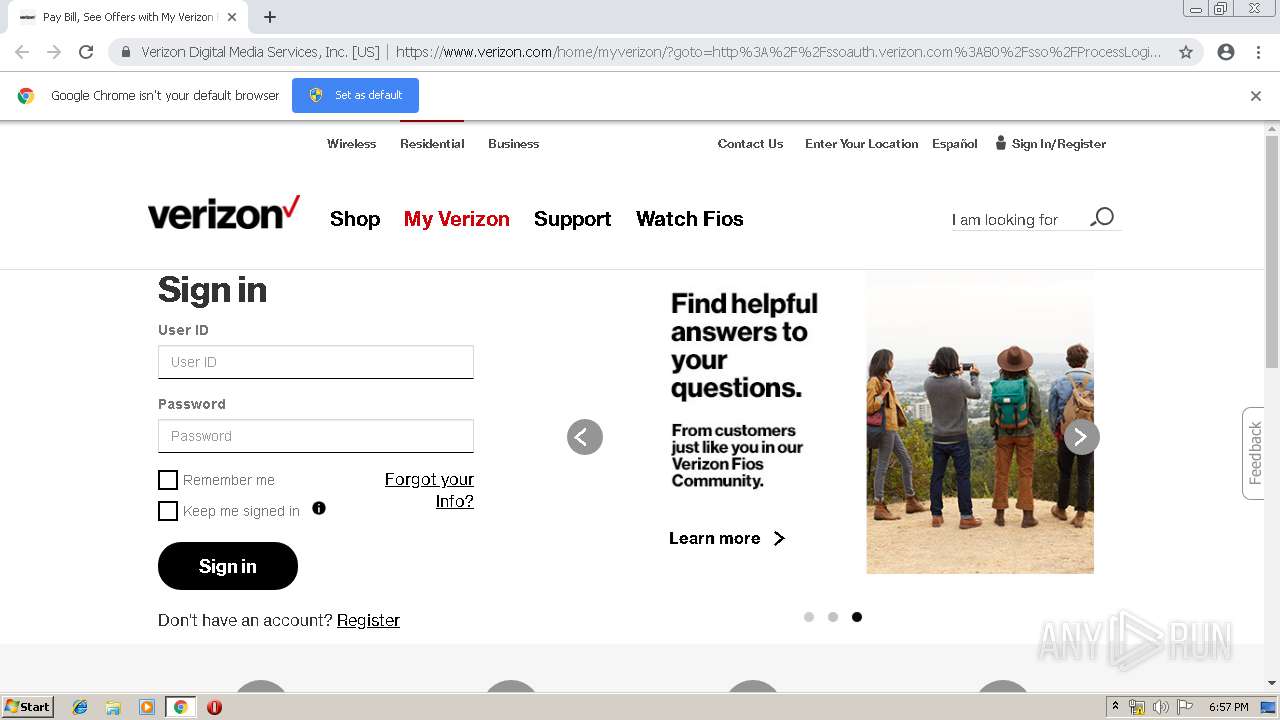Click Forgot your Info? link

point(430,490)
